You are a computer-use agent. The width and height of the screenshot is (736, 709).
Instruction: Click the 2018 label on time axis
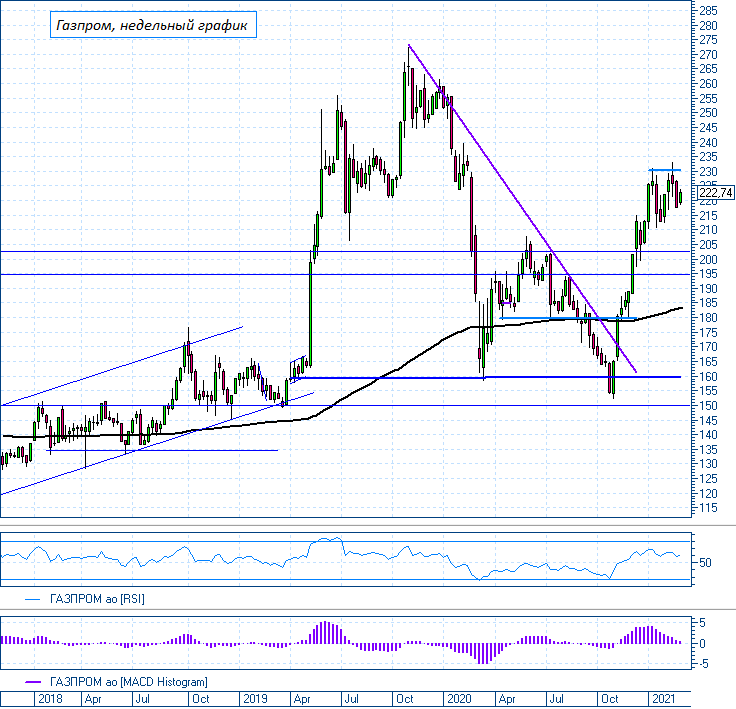click(x=50, y=699)
